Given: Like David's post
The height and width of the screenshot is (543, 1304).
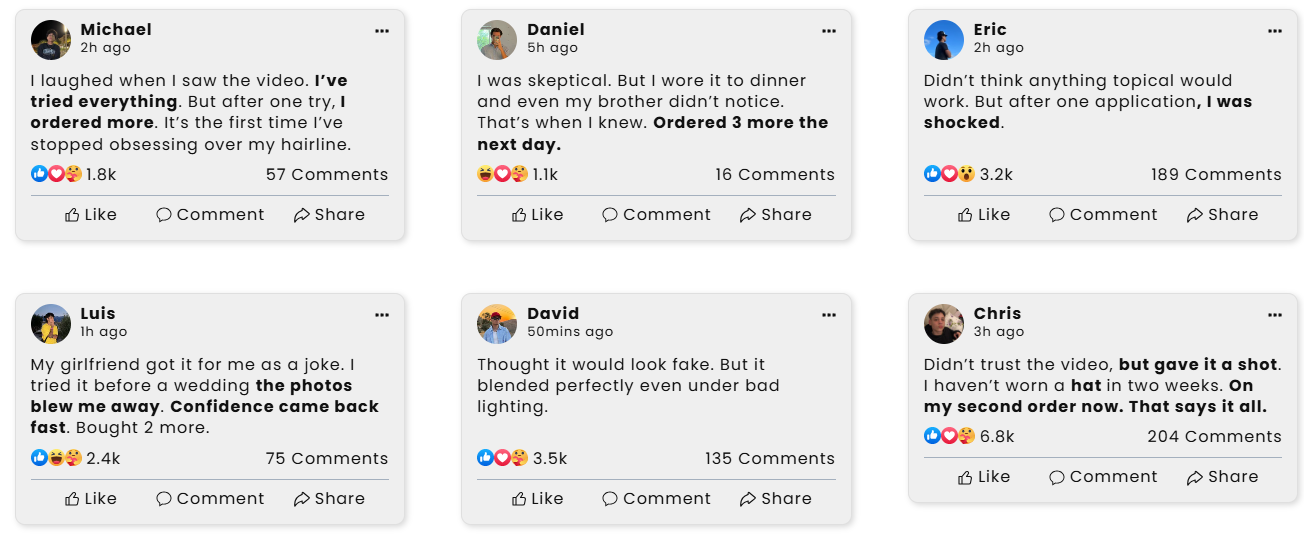Looking at the screenshot, I should click(x=537, y=499).
